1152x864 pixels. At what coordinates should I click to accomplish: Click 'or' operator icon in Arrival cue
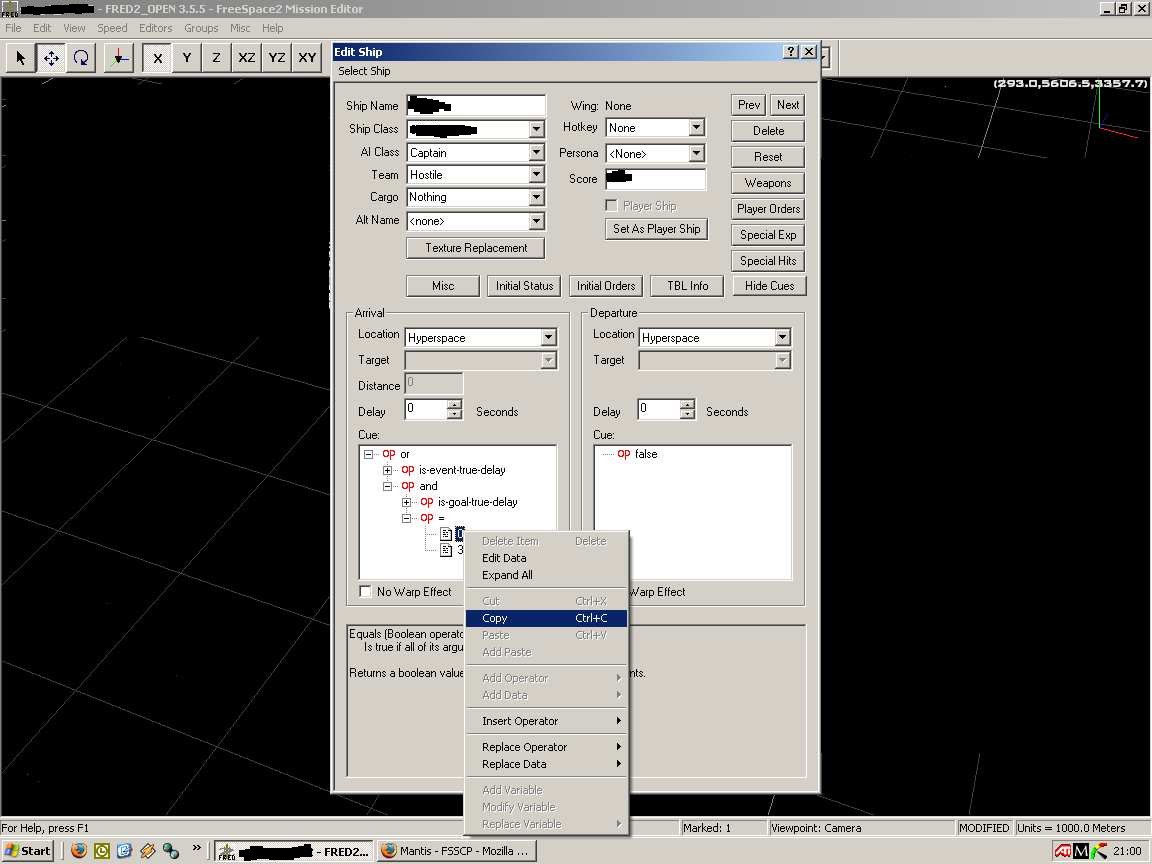(x=389, y=454)
